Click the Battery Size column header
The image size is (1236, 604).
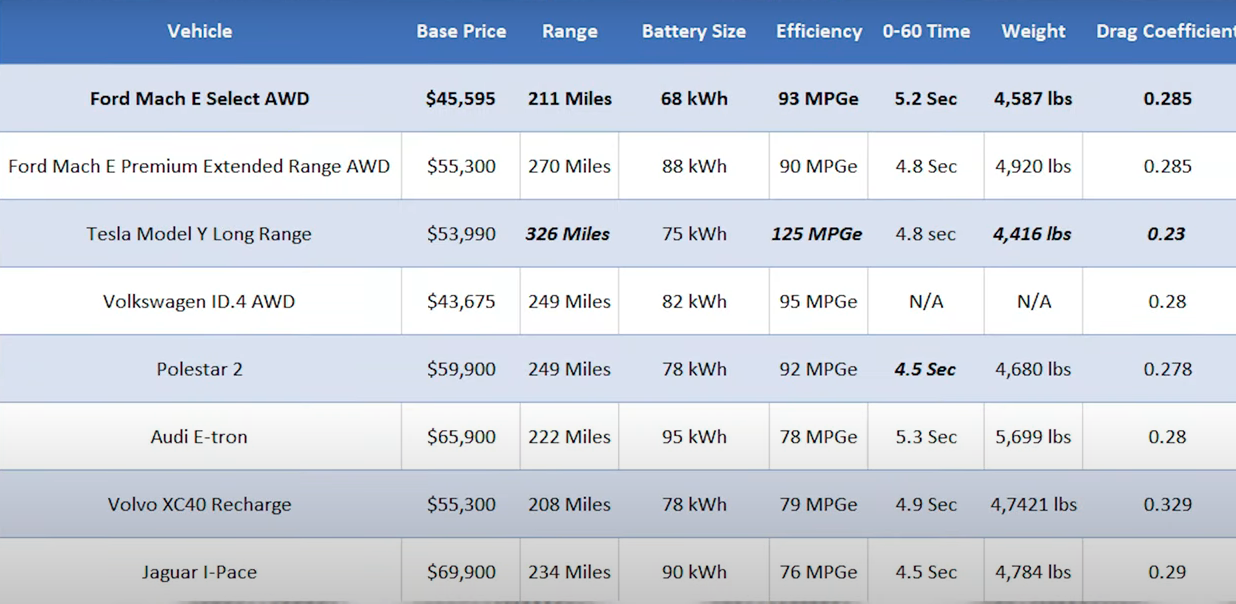pos(694,31)
